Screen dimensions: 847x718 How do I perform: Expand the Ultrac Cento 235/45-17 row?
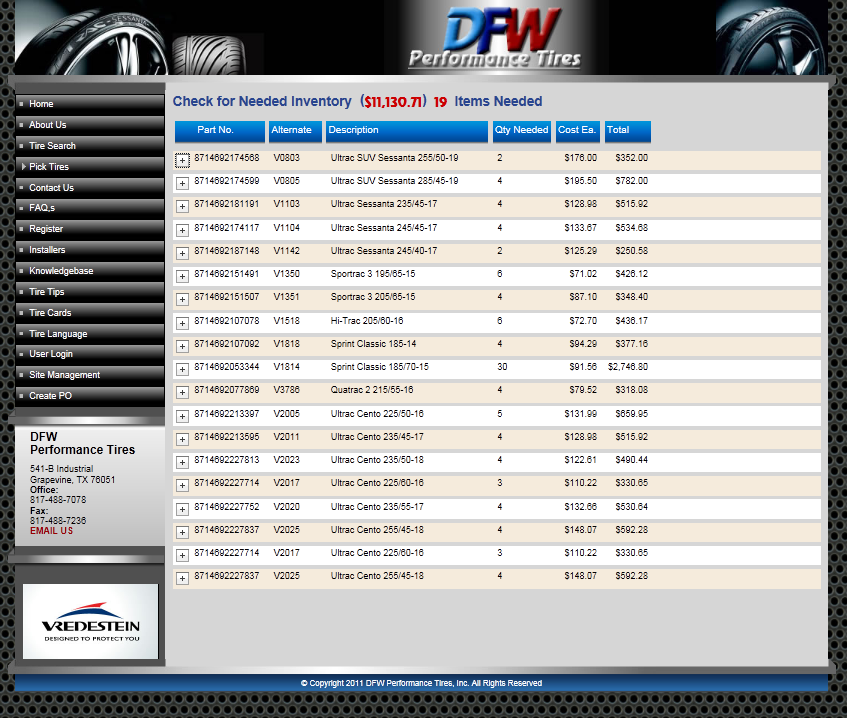[182, 440]
